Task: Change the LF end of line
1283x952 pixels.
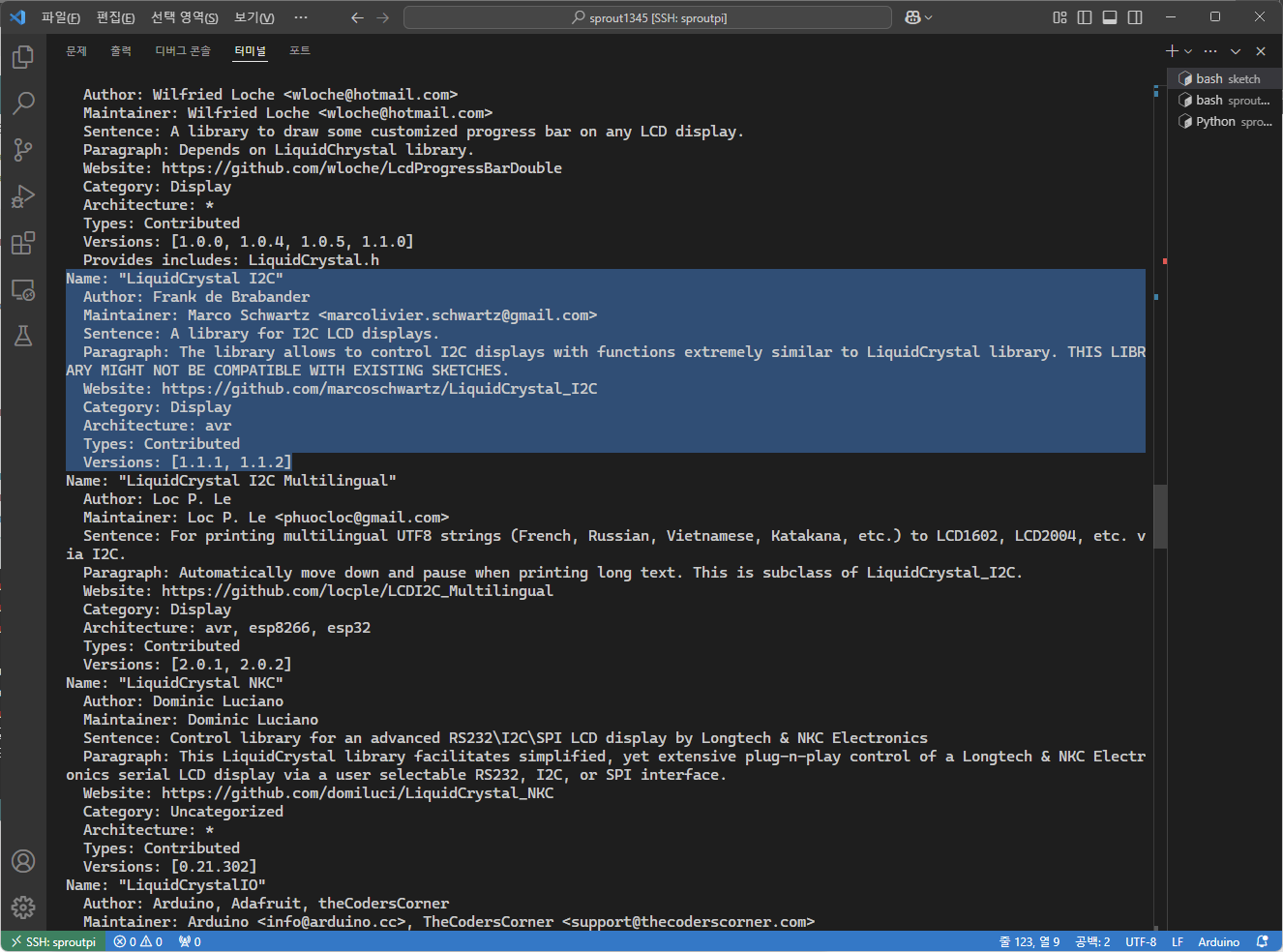Action: [1178, 941]
